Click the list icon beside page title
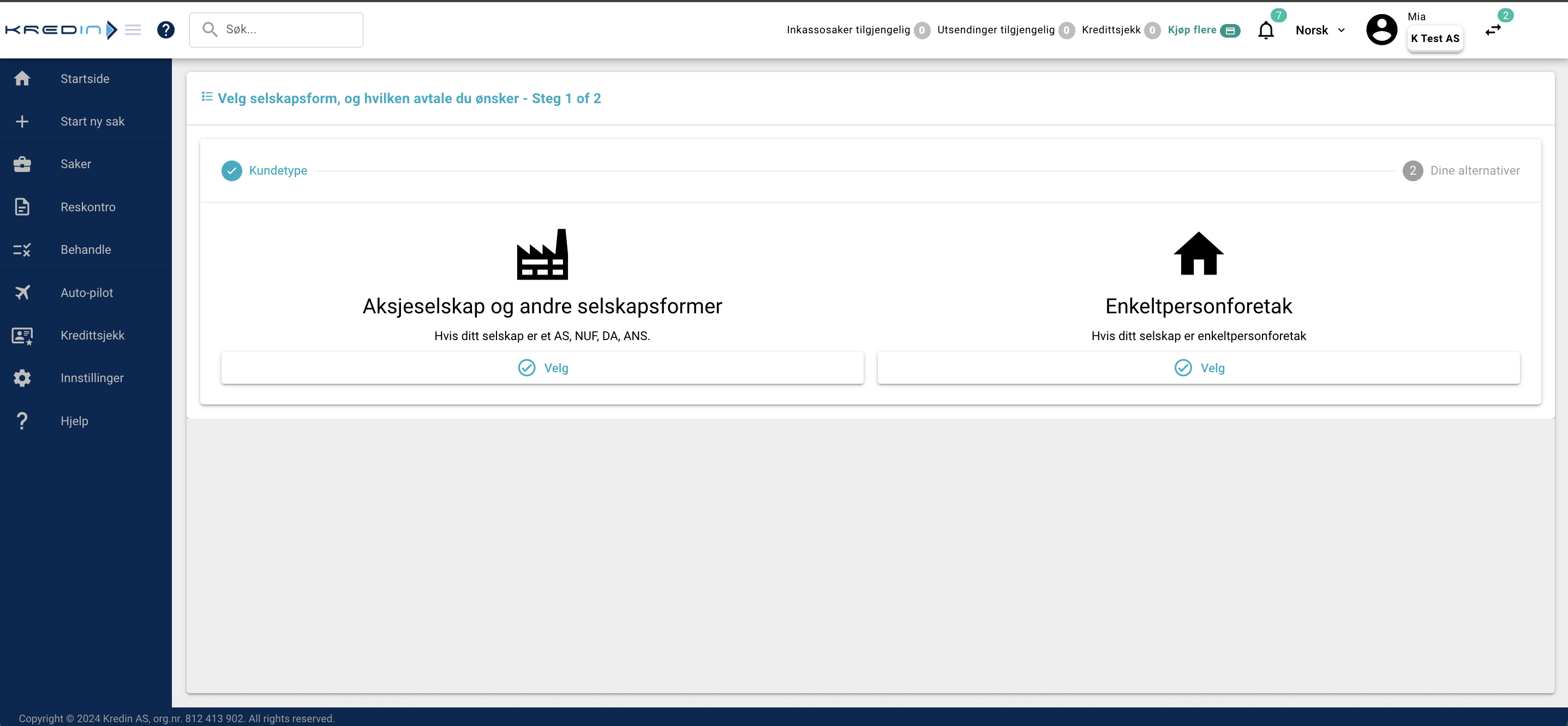Viewport: 1568px width, 726px height. click(207, 97)
